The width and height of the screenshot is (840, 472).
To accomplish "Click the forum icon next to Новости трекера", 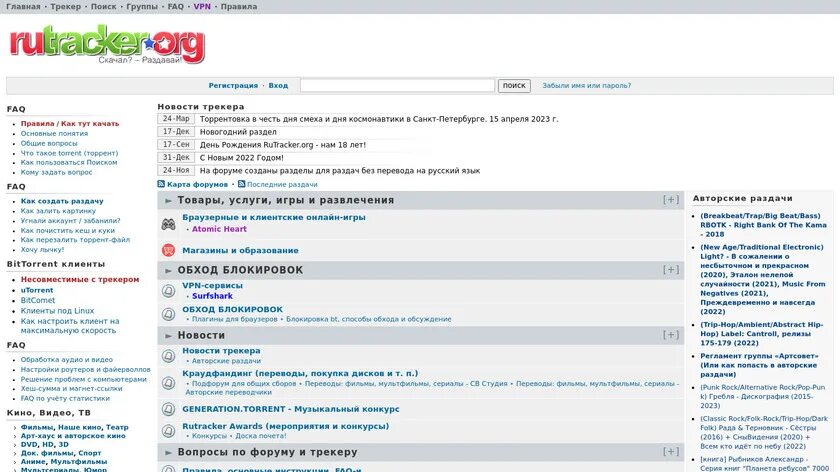I will click(168, 356).
